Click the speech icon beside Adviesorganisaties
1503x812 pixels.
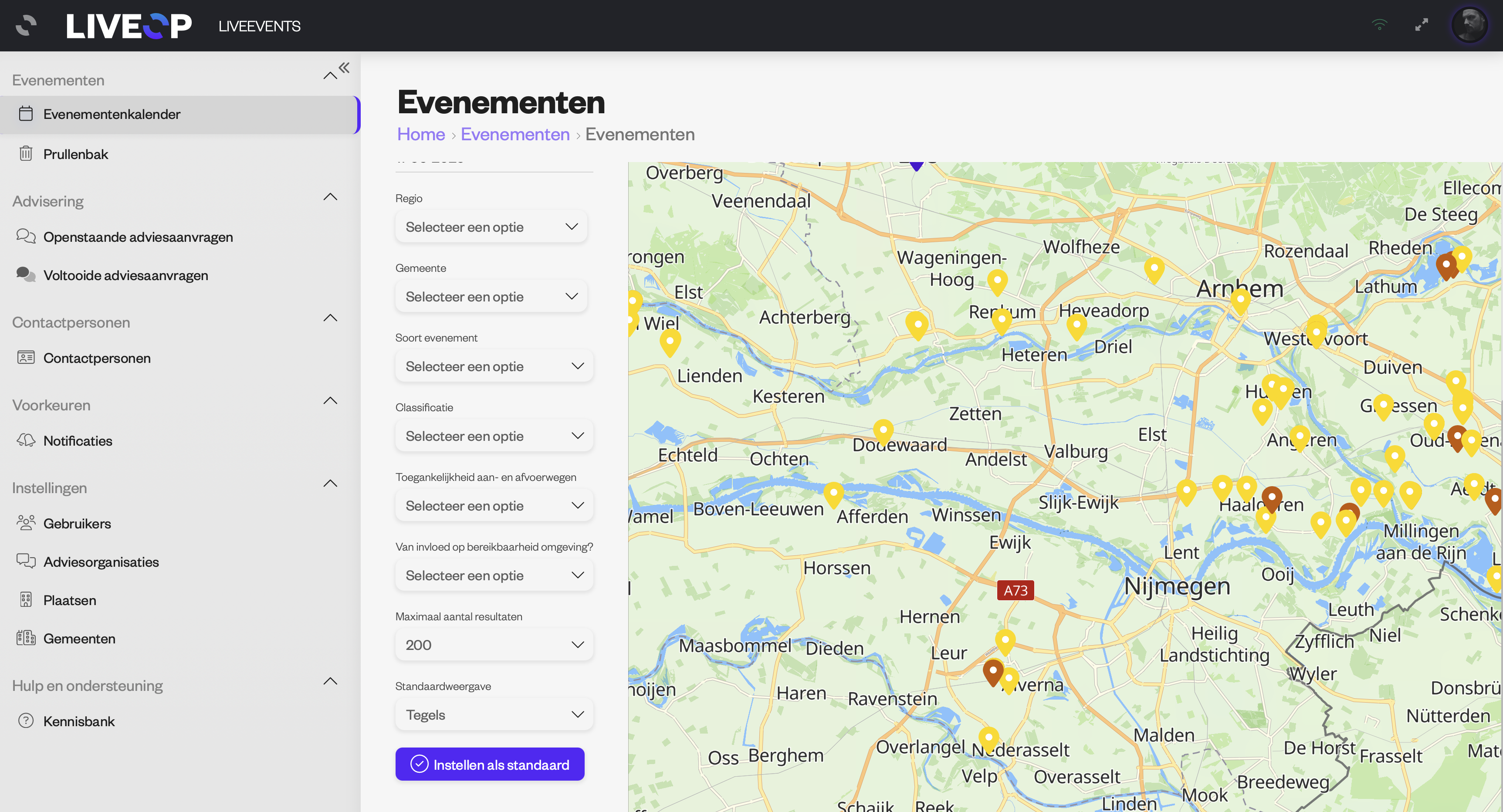(26, 561)
